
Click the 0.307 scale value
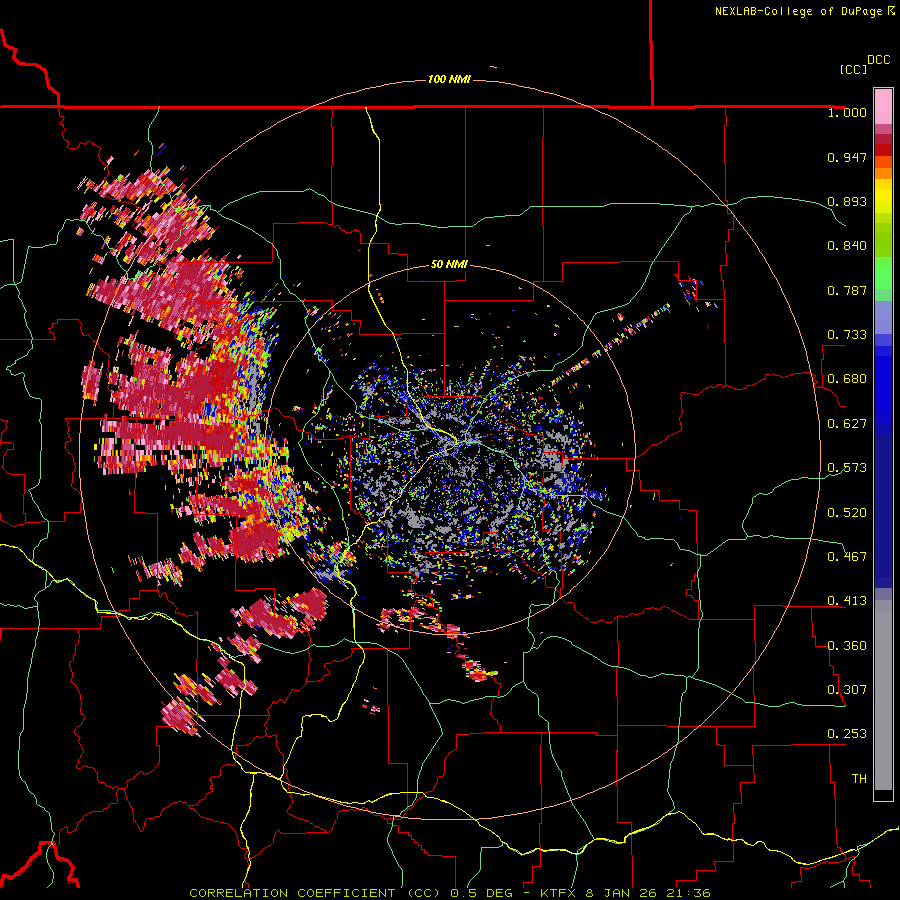pyautogui.click(x=847, y=690)
